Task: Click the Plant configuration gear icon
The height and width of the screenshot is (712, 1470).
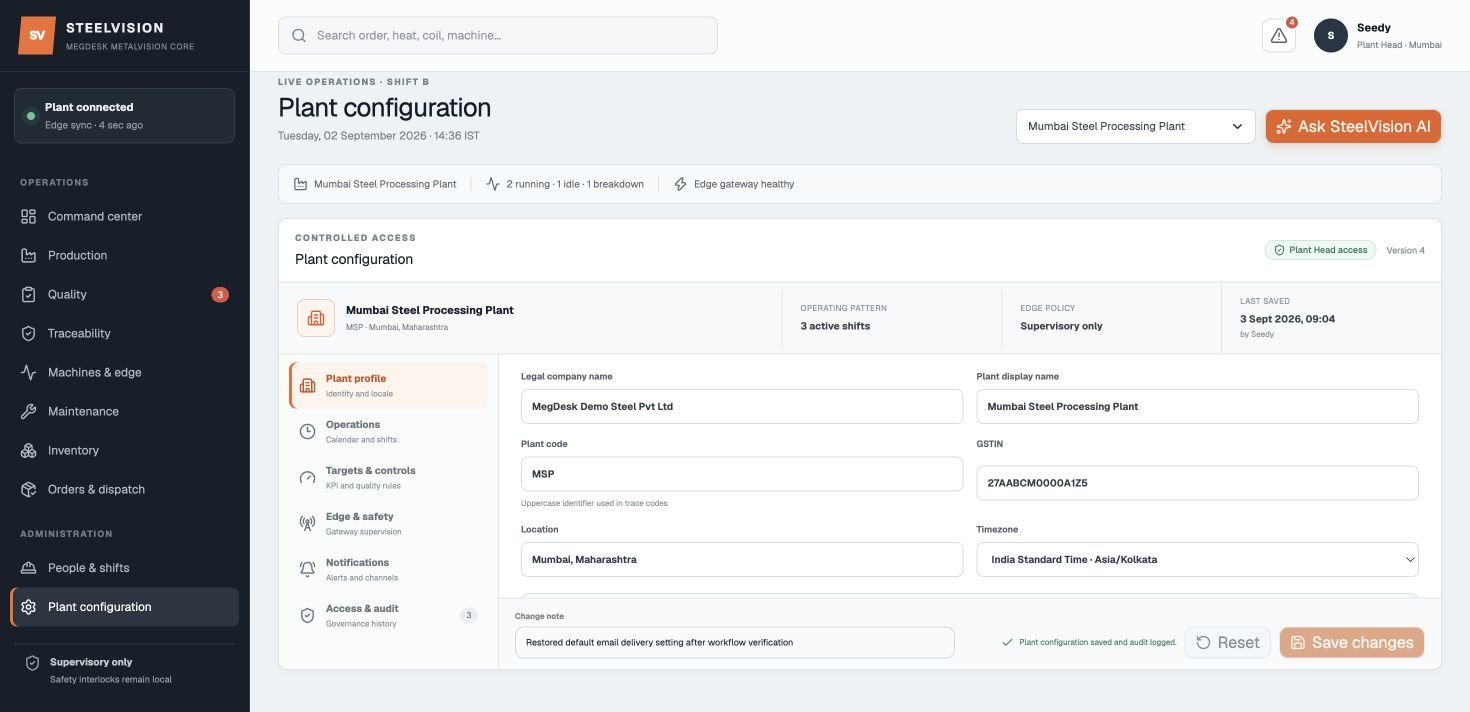Action: (29, 607)
